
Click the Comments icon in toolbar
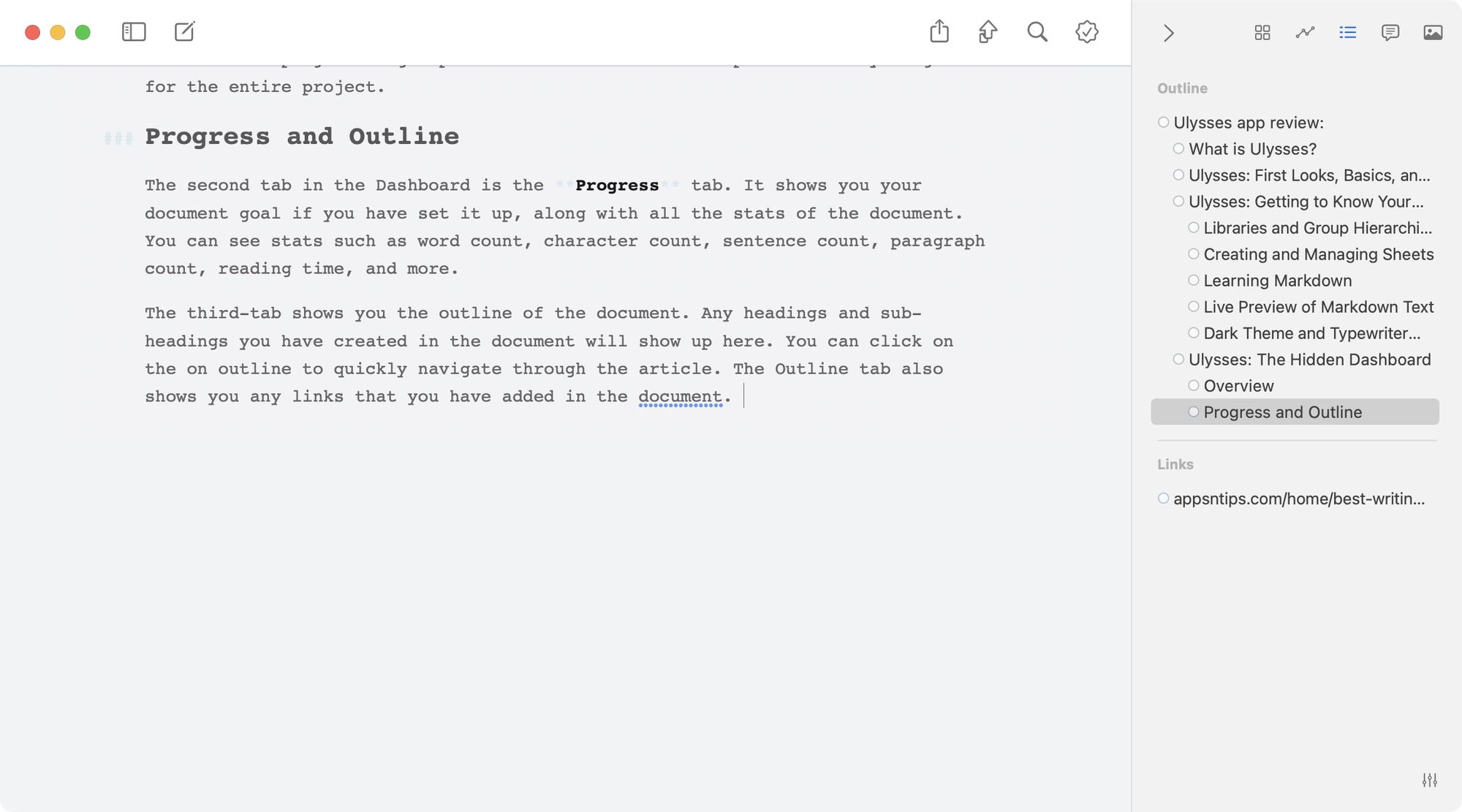click(x=1391, y=32)
